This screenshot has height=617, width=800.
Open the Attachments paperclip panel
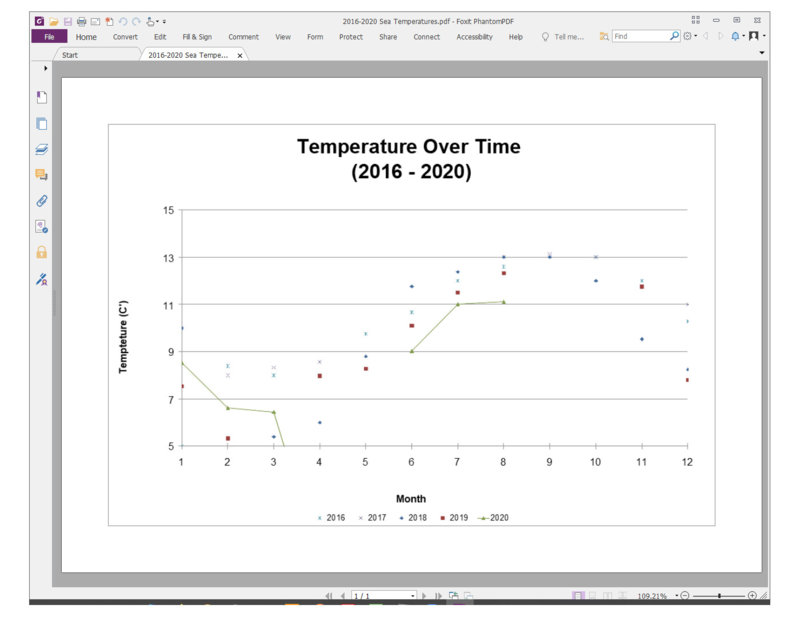42,201
